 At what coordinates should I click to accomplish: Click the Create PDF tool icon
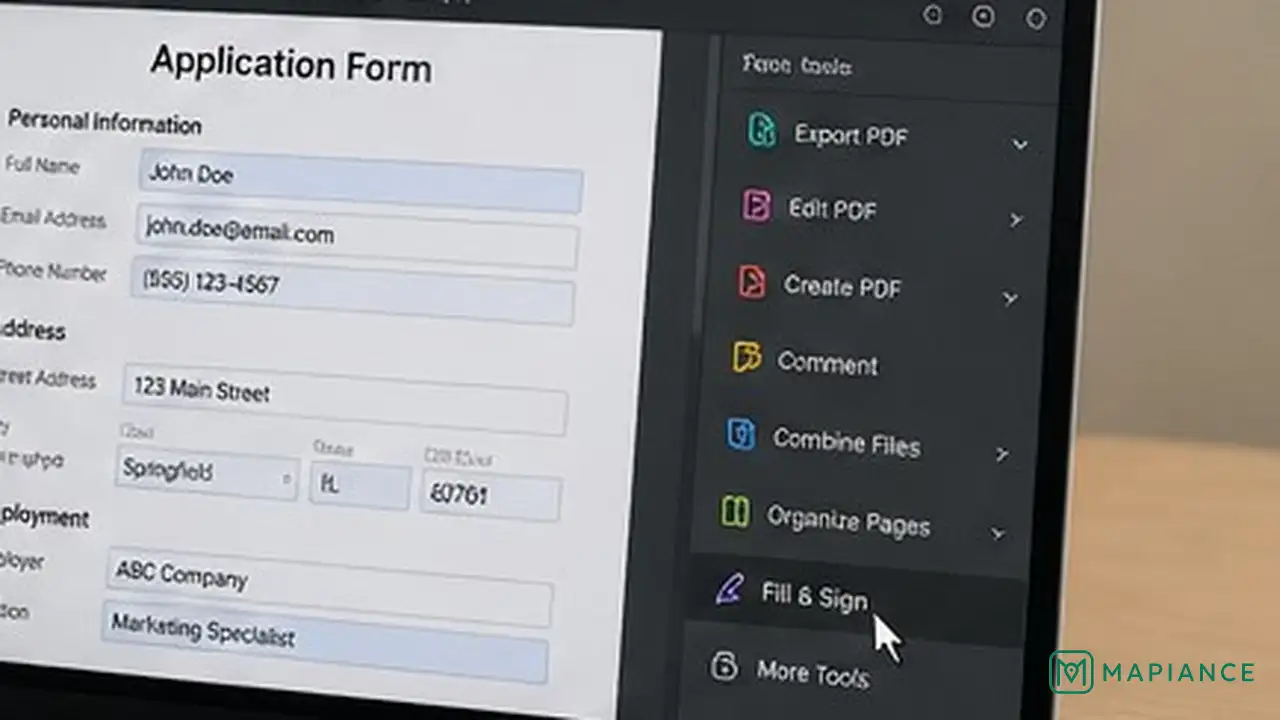tap(752, 282)
